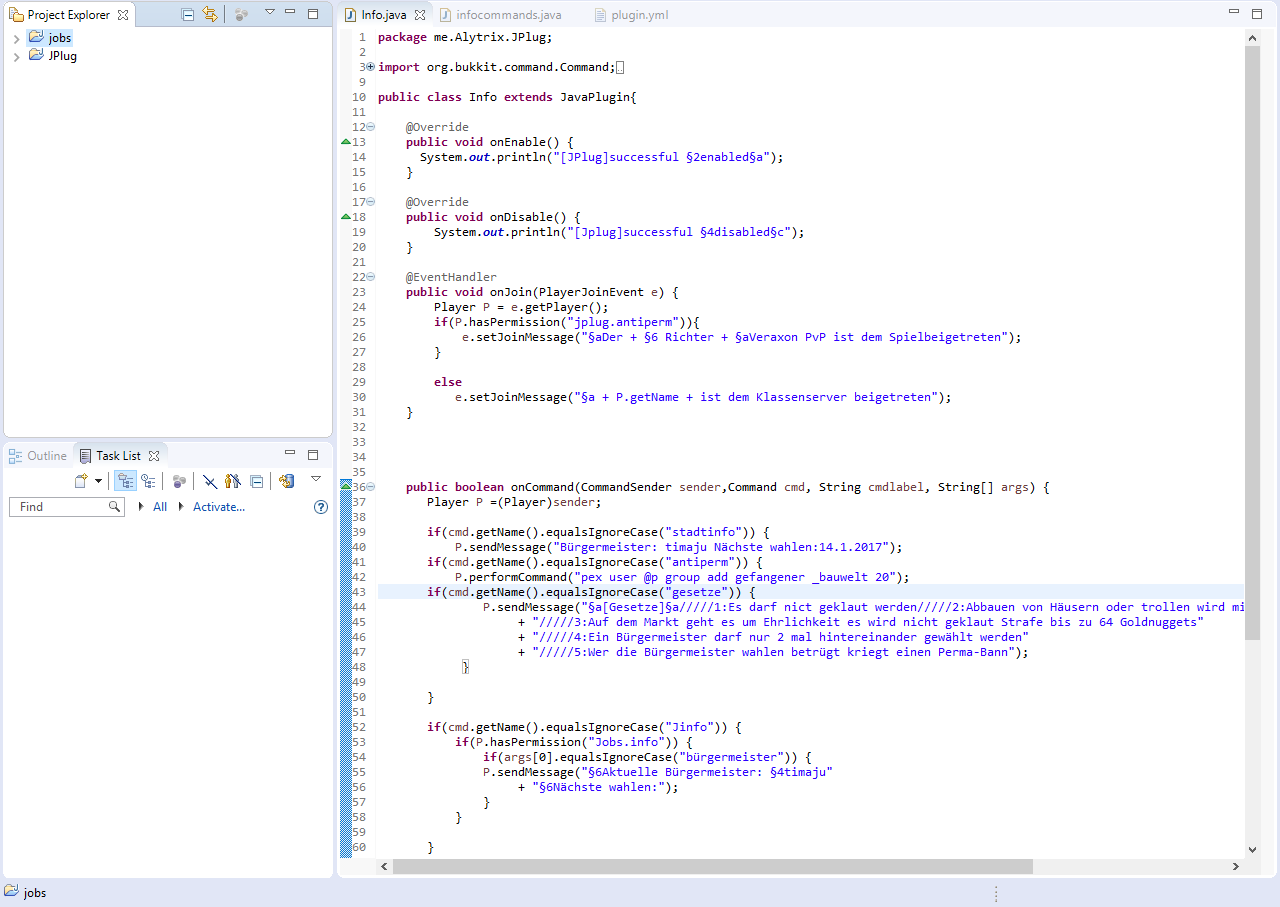Image resolution: width=1280 pixels, height=907 pixels.
Task: Close the Project Explorer tab
Action: pos(122,15)
